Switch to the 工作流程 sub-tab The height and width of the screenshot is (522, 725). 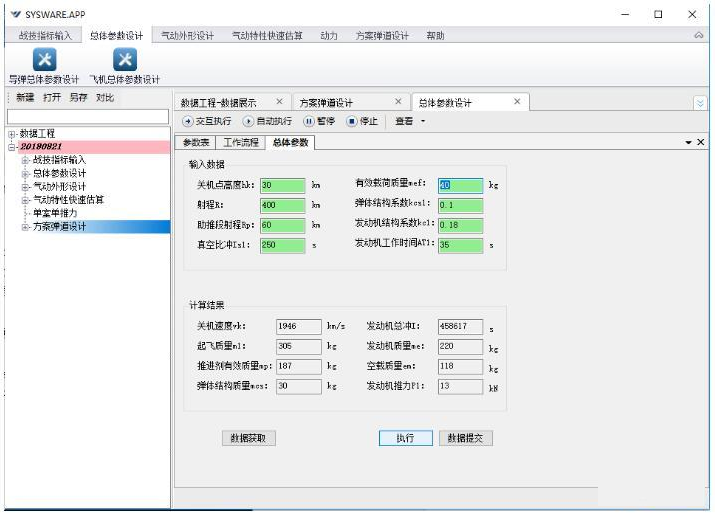[241, 142]
